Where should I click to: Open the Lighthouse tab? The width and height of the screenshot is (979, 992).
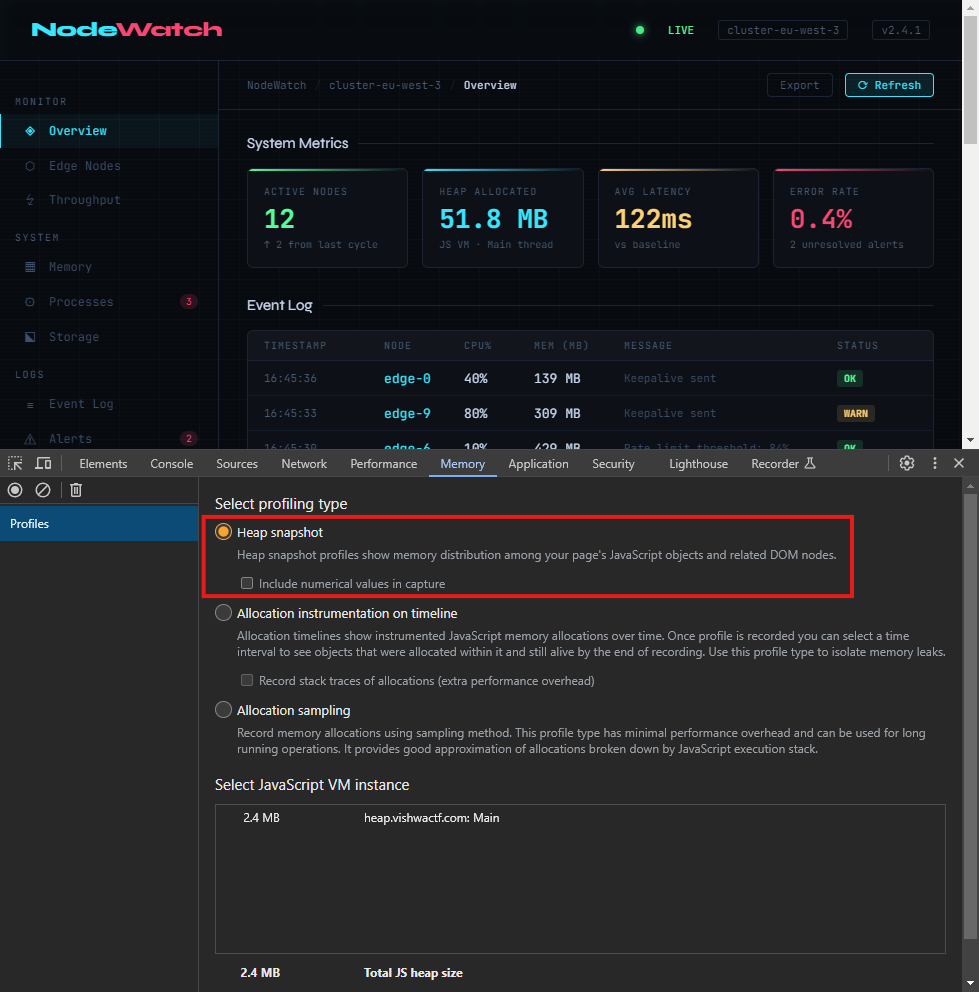point(699,464)
